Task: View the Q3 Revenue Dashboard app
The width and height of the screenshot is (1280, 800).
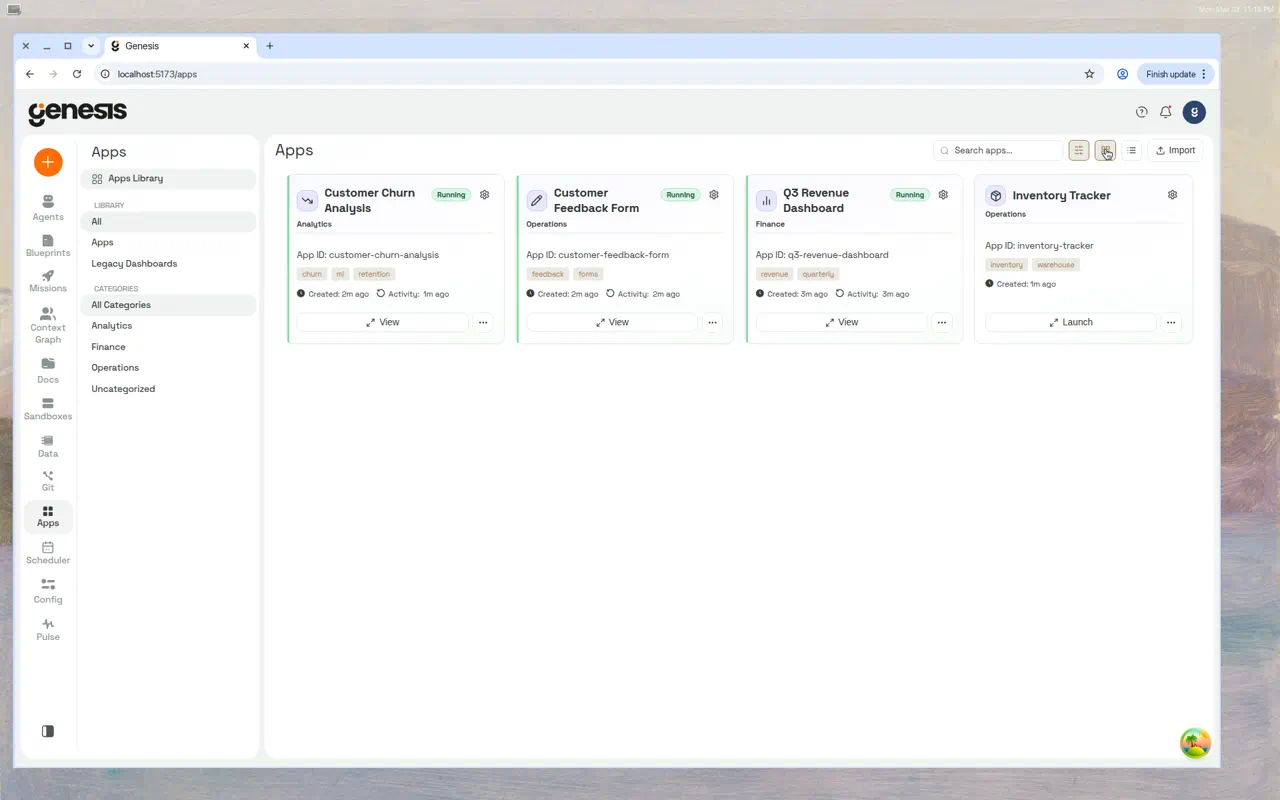Action: point(842,322)
